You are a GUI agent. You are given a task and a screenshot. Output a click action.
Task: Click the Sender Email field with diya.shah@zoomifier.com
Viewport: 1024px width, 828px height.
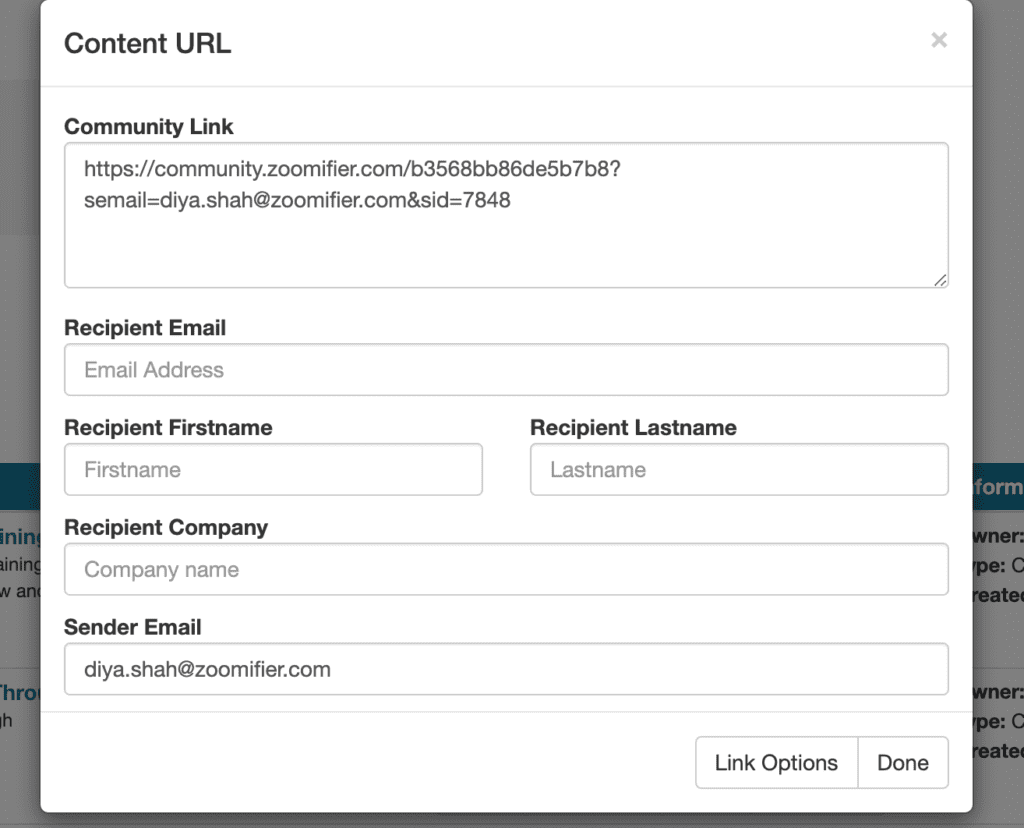(x=506, y=669)
